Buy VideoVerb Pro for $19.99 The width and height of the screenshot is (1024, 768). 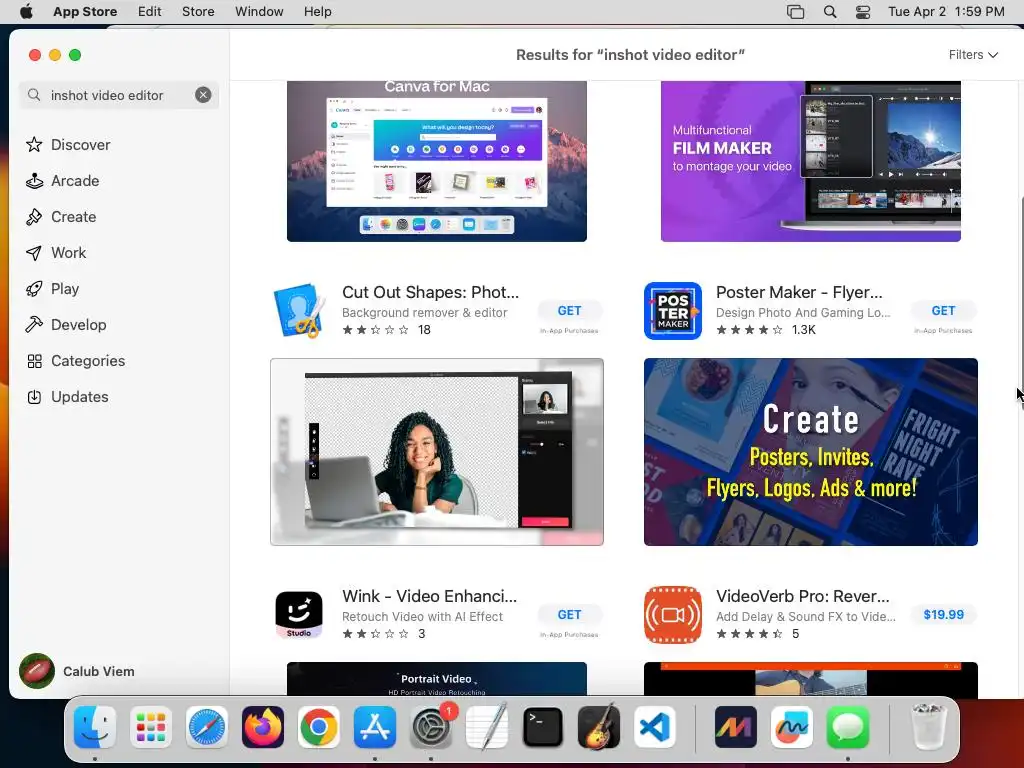point(943,615)
